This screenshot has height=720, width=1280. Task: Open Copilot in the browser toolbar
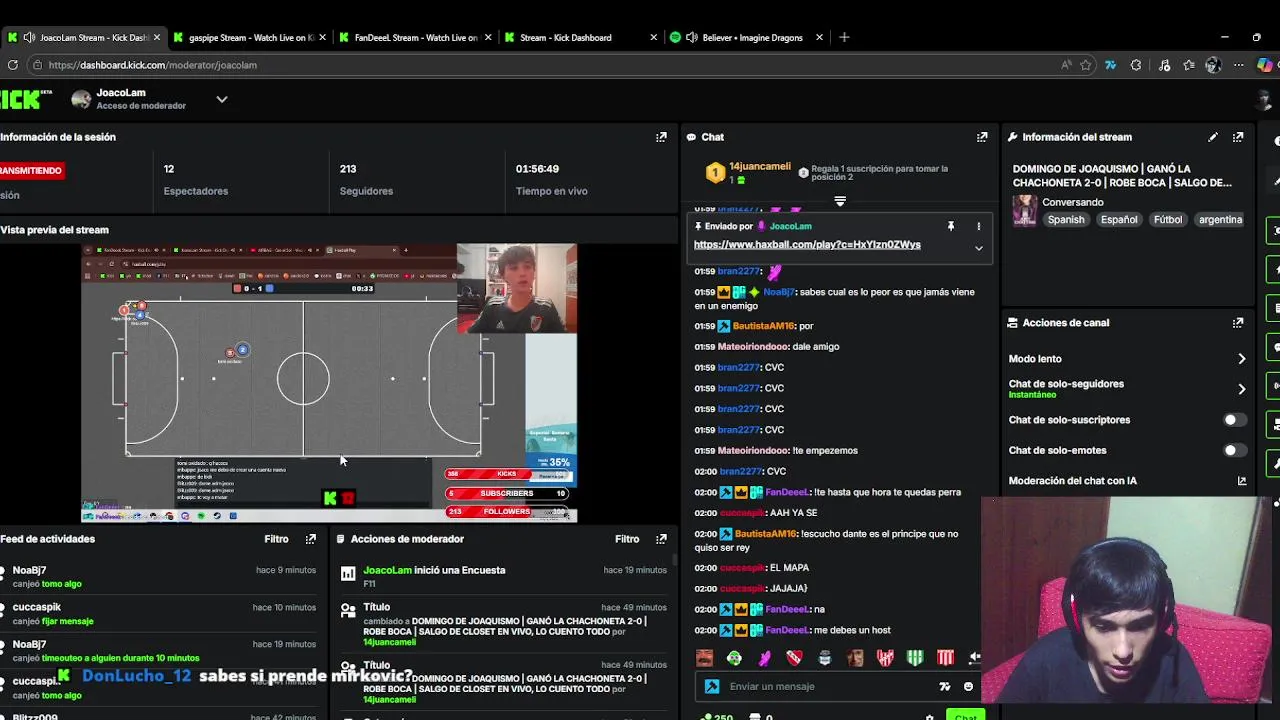click(x=1265, y=65)
